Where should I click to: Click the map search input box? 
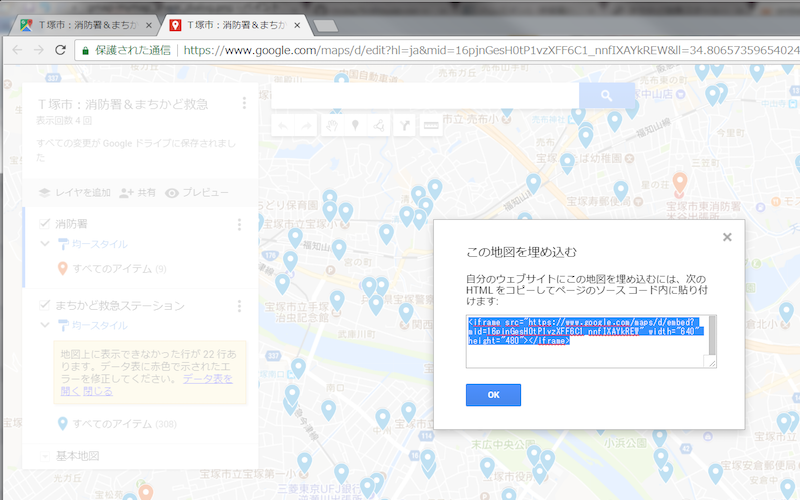(425, 95)
